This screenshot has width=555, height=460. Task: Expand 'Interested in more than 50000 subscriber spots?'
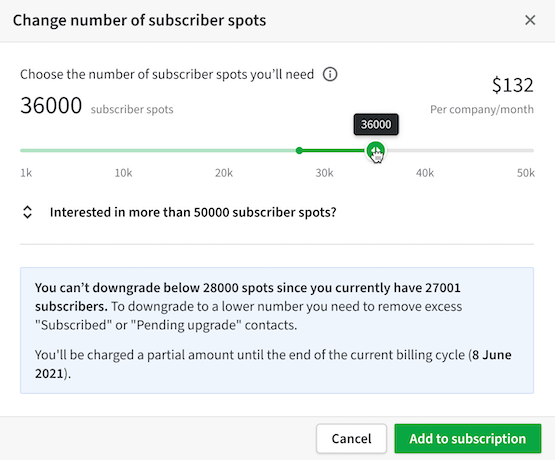point(193,212)
